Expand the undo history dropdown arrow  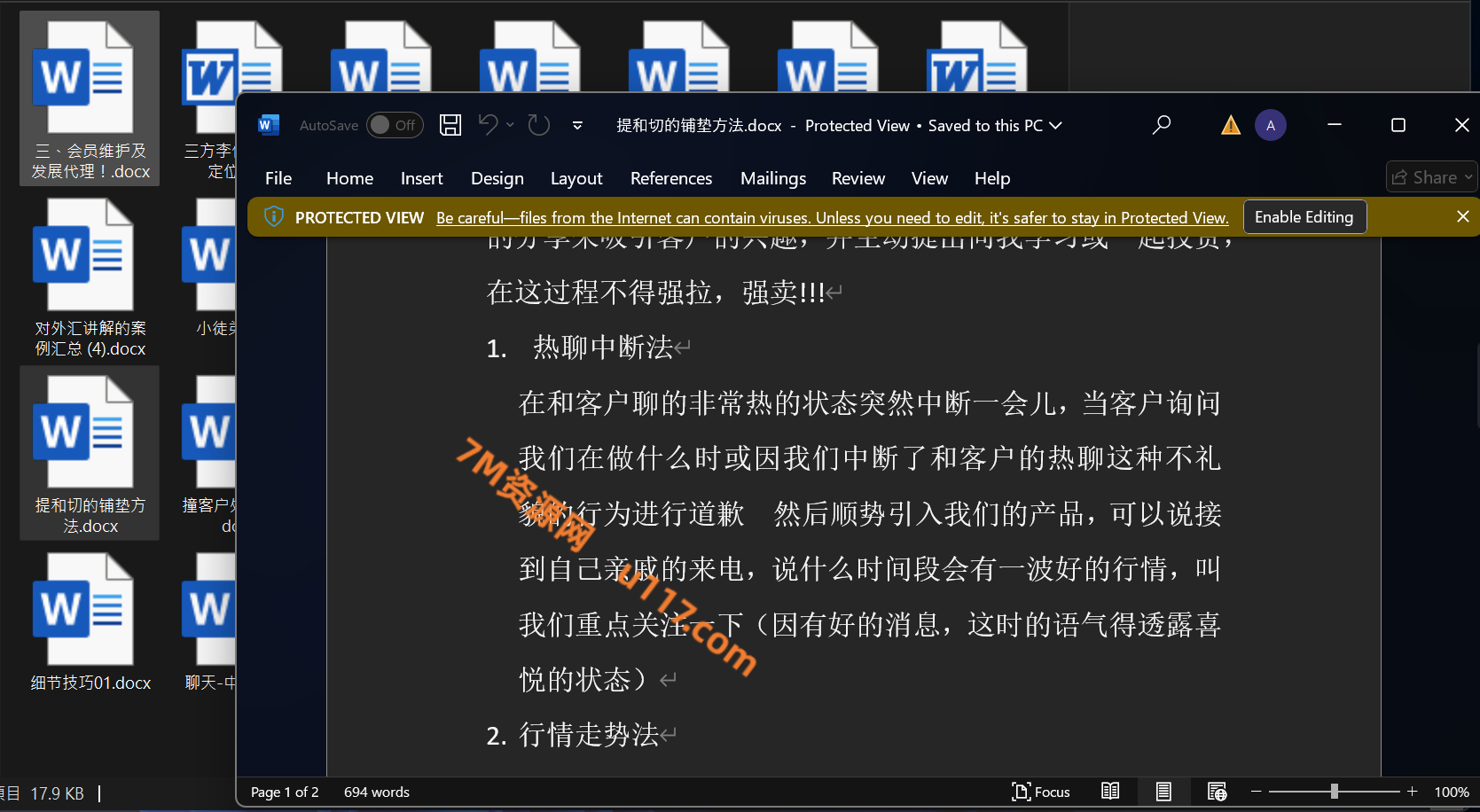tap(510, 125)
